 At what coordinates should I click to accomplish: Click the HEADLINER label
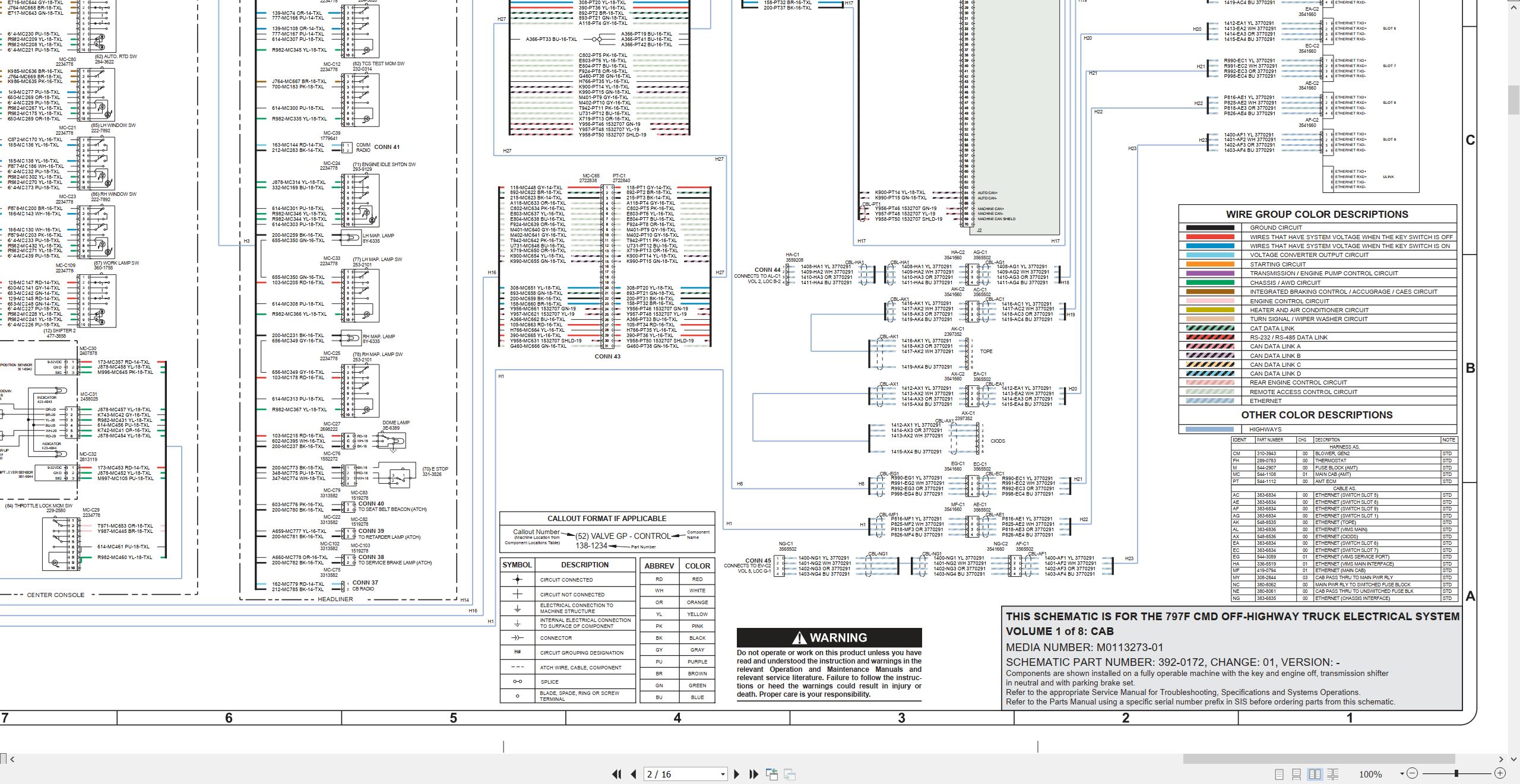tap(335, 599)
